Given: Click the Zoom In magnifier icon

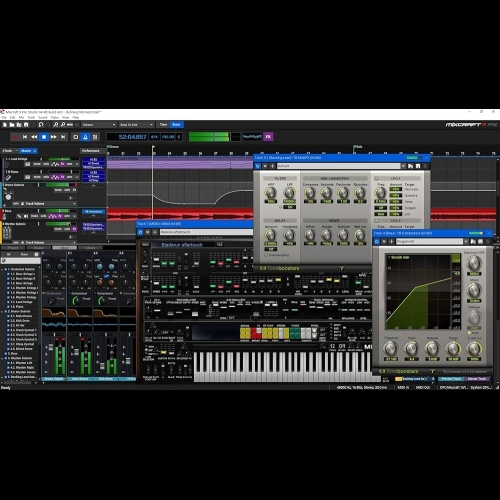Looking at the screenshot, I should [56, 125].
